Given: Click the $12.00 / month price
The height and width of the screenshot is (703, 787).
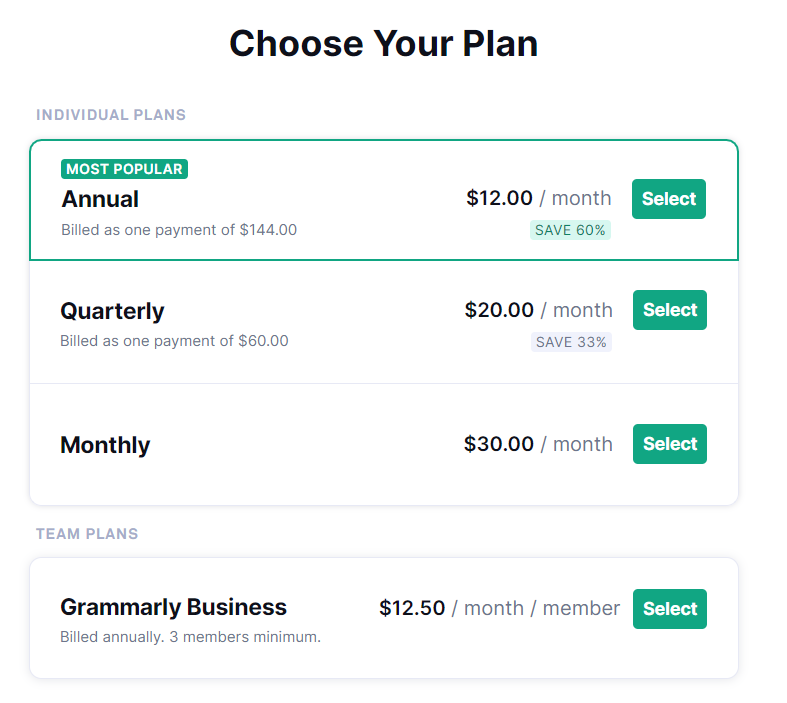Looking at the screenshot, I should tap(539, 198).
